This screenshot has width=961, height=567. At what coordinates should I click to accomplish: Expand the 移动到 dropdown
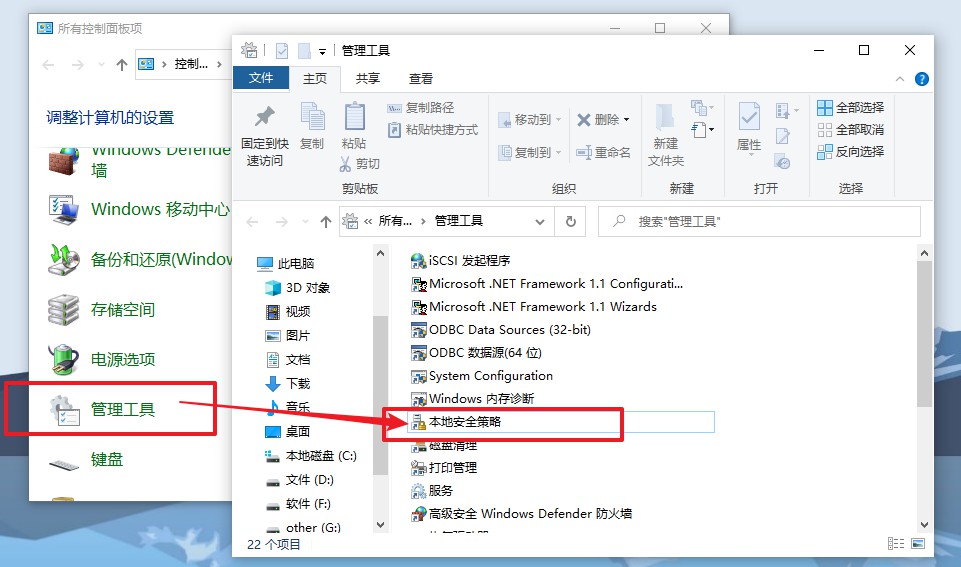pos(557,120)
